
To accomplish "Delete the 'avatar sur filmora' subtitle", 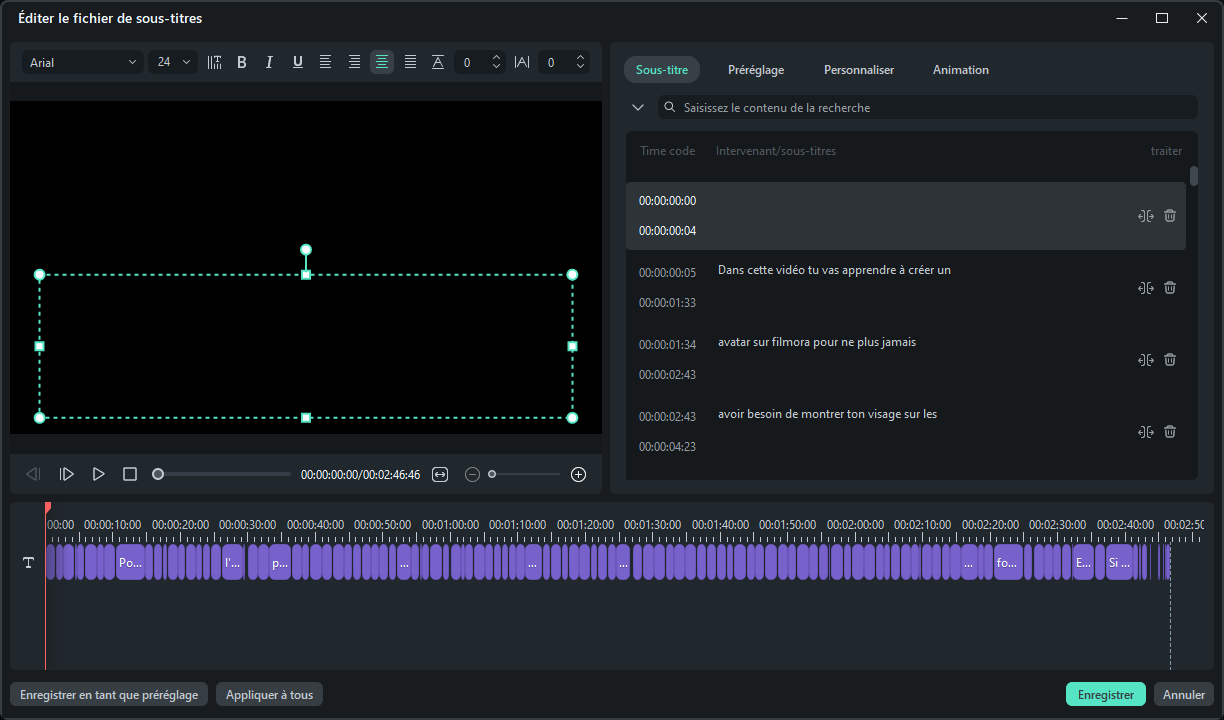I will pyautogui.click(x=1170, y=360).
